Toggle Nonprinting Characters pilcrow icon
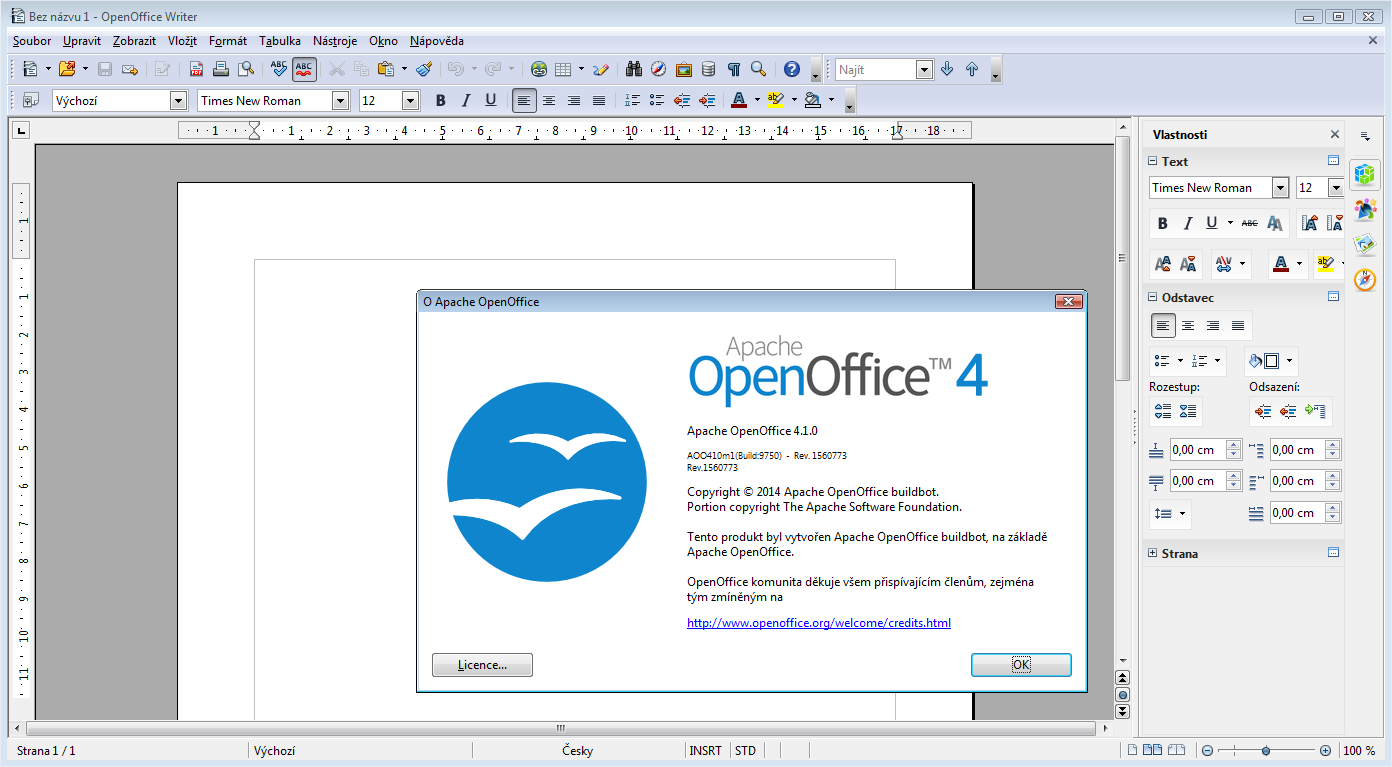This screenshot has height=767, width=1392. point(734,69)
